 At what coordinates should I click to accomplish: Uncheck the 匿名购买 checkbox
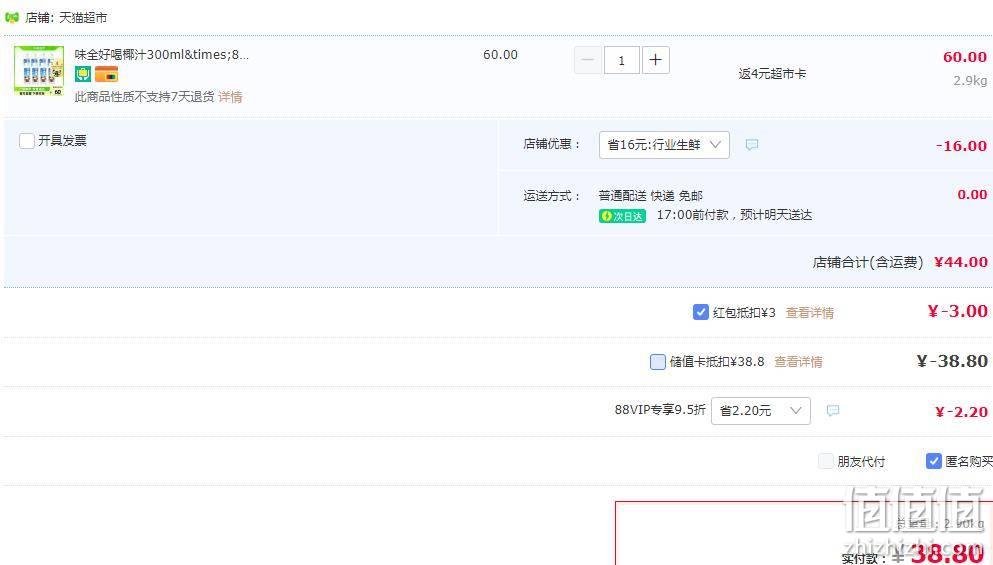[x=933, y=461]
